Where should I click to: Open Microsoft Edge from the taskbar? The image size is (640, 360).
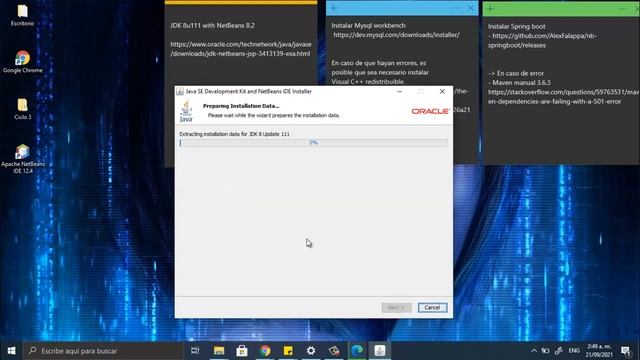pyautogui.click(x=357, y=351)
